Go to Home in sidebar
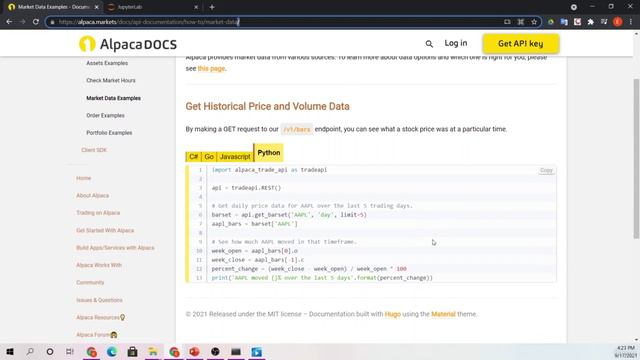Image resolution: width=640 pixels, height=360 pixels. (x=84, y=178)
